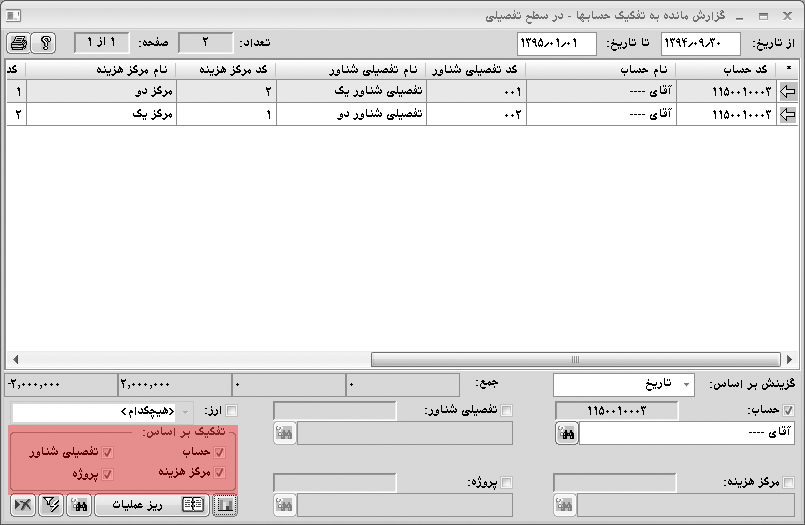Click the help question-mark icon
Screen dimensions: 805x525
45,43
